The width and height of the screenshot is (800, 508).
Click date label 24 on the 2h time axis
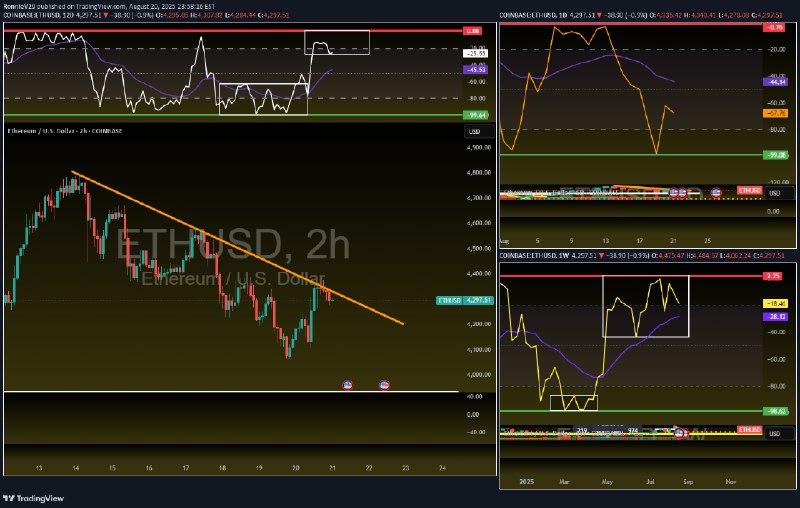point(442,468)
